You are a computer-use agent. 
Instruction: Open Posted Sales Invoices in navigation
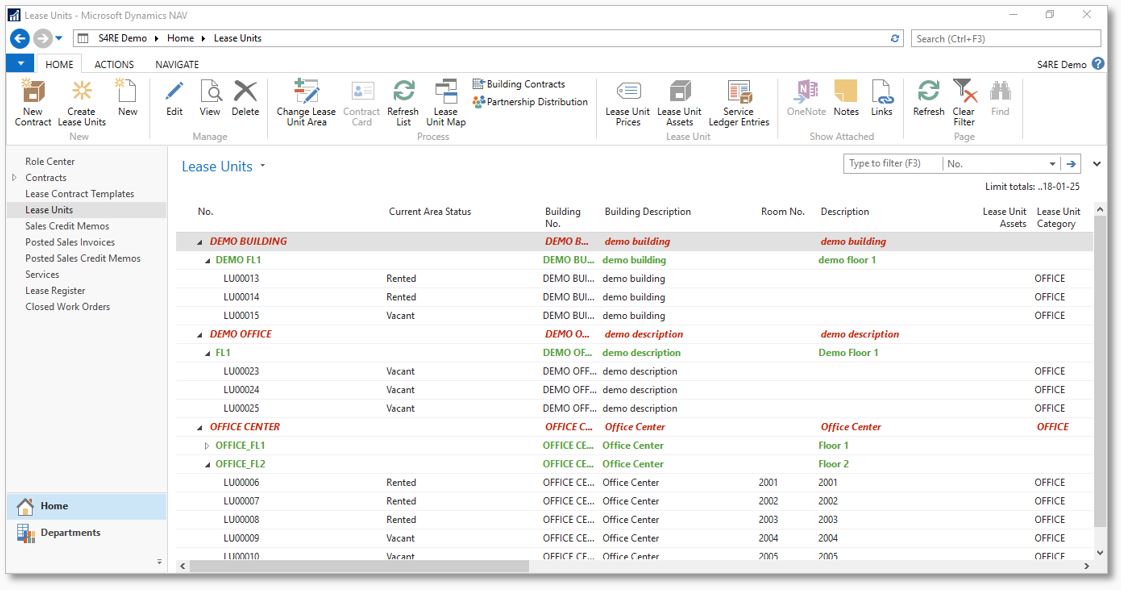coord(70,242)
